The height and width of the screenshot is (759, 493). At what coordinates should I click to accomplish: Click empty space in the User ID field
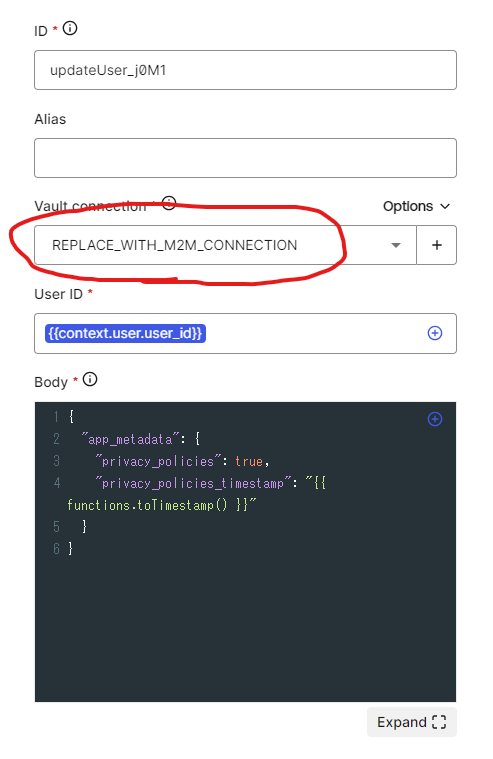(315, 333)
